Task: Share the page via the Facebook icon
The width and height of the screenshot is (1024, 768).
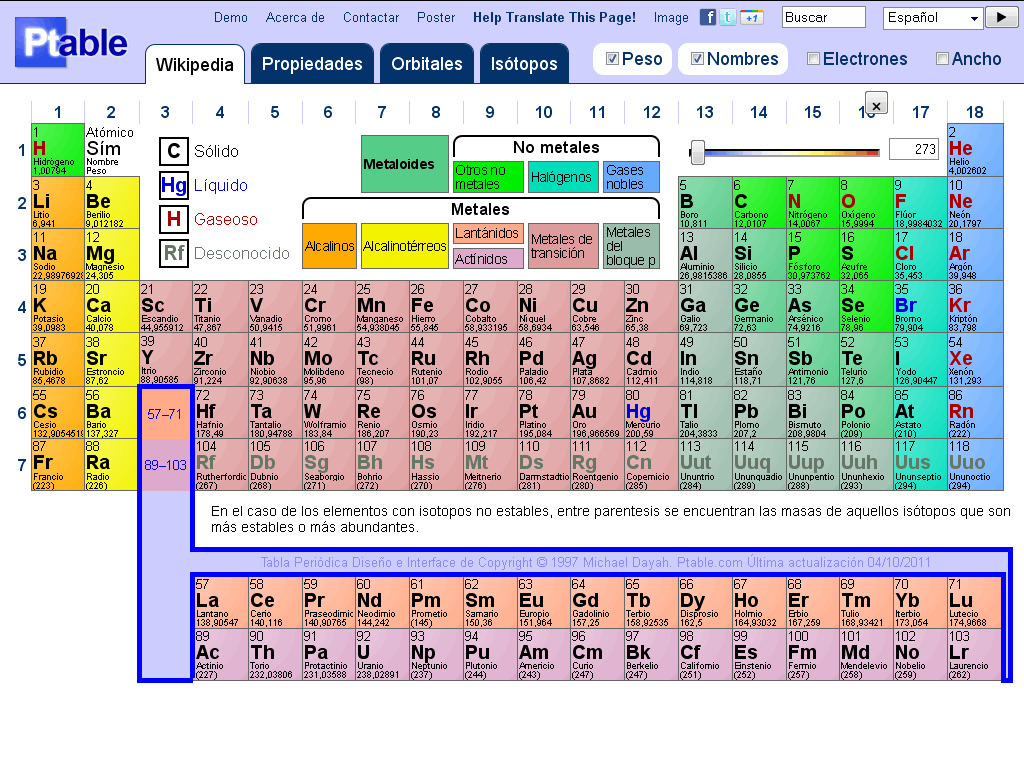Action: 706,17
